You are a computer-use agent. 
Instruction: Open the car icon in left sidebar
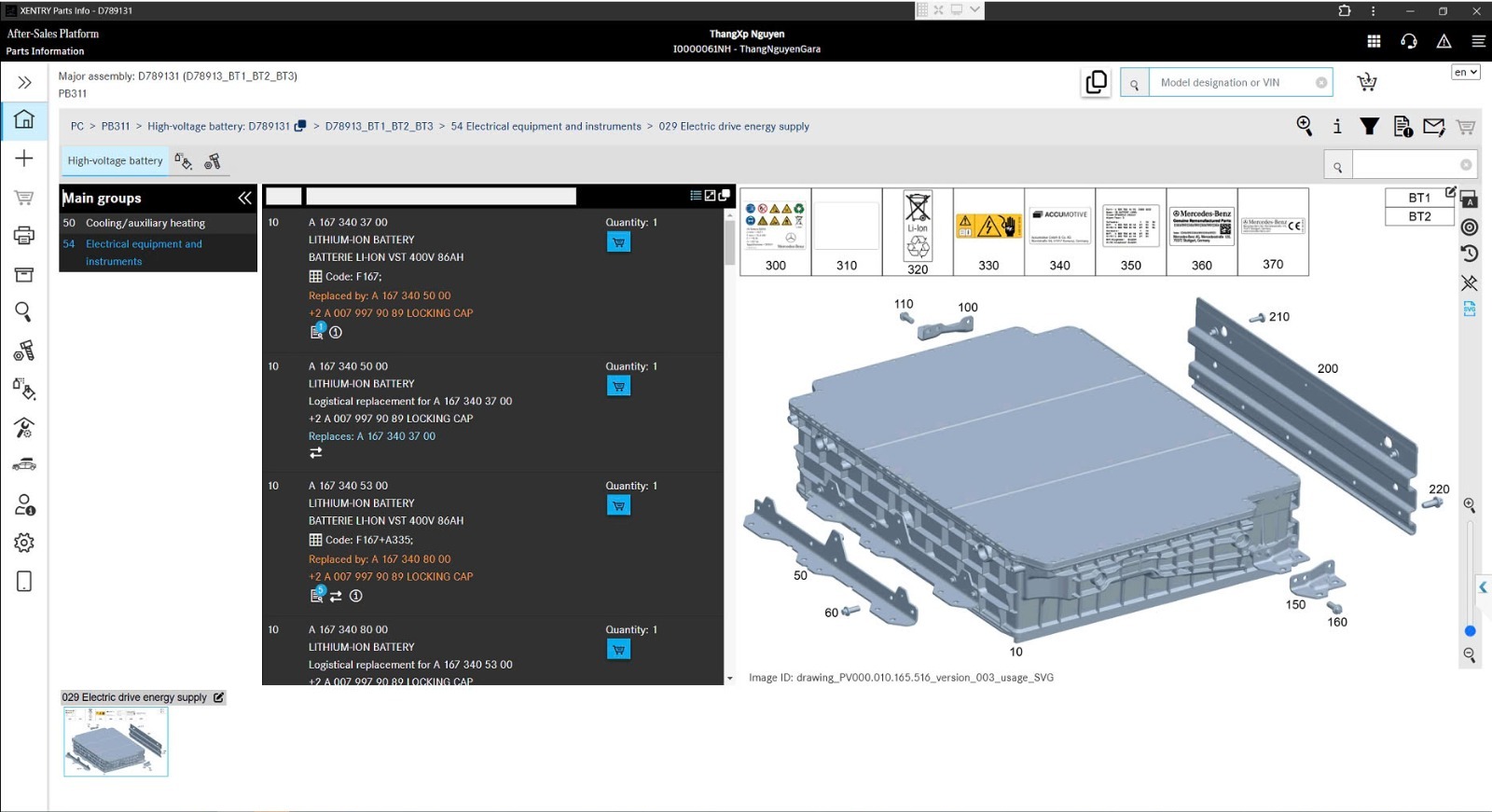[24, 465]
